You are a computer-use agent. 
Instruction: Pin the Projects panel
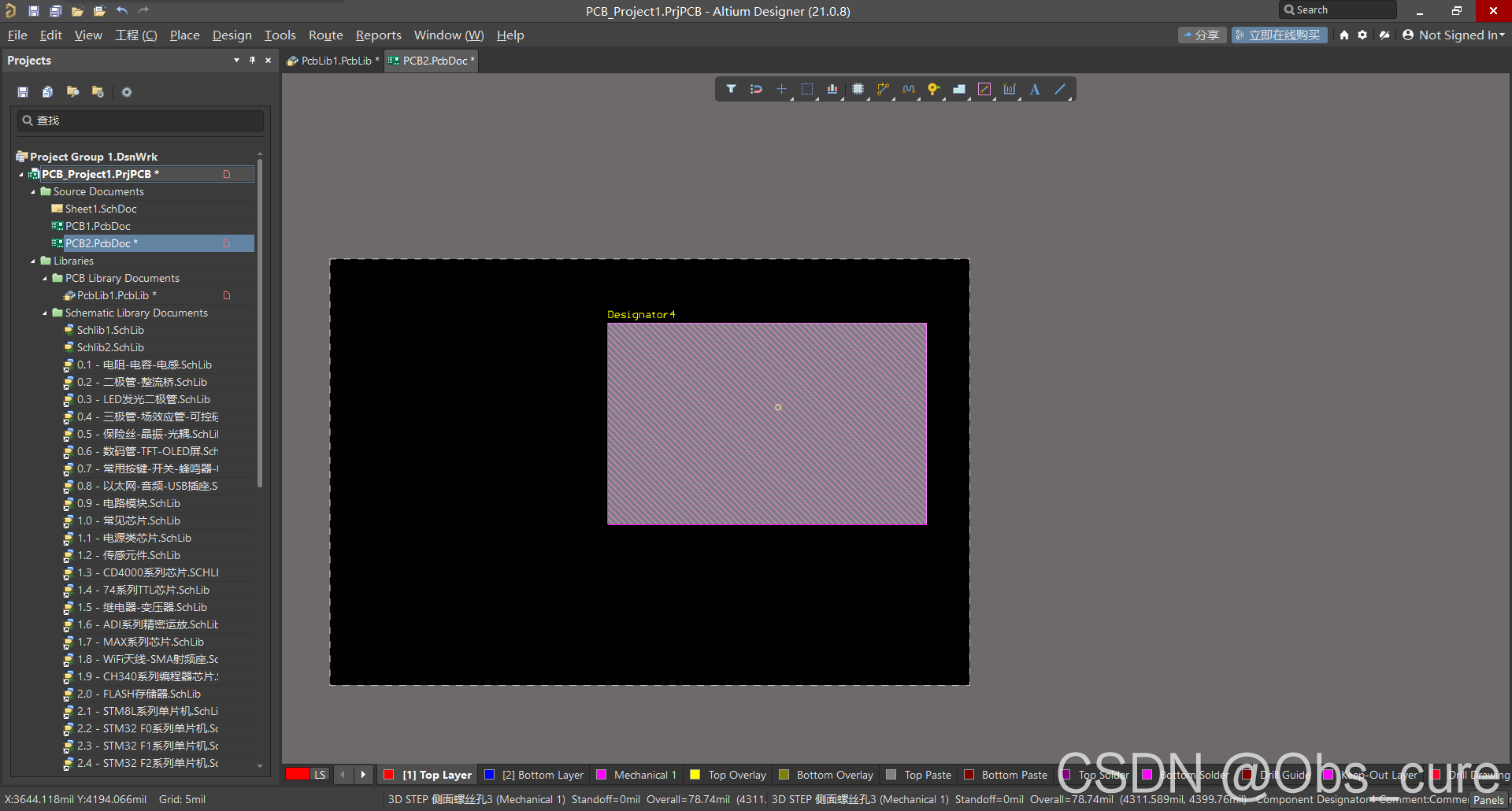(252, 61)
